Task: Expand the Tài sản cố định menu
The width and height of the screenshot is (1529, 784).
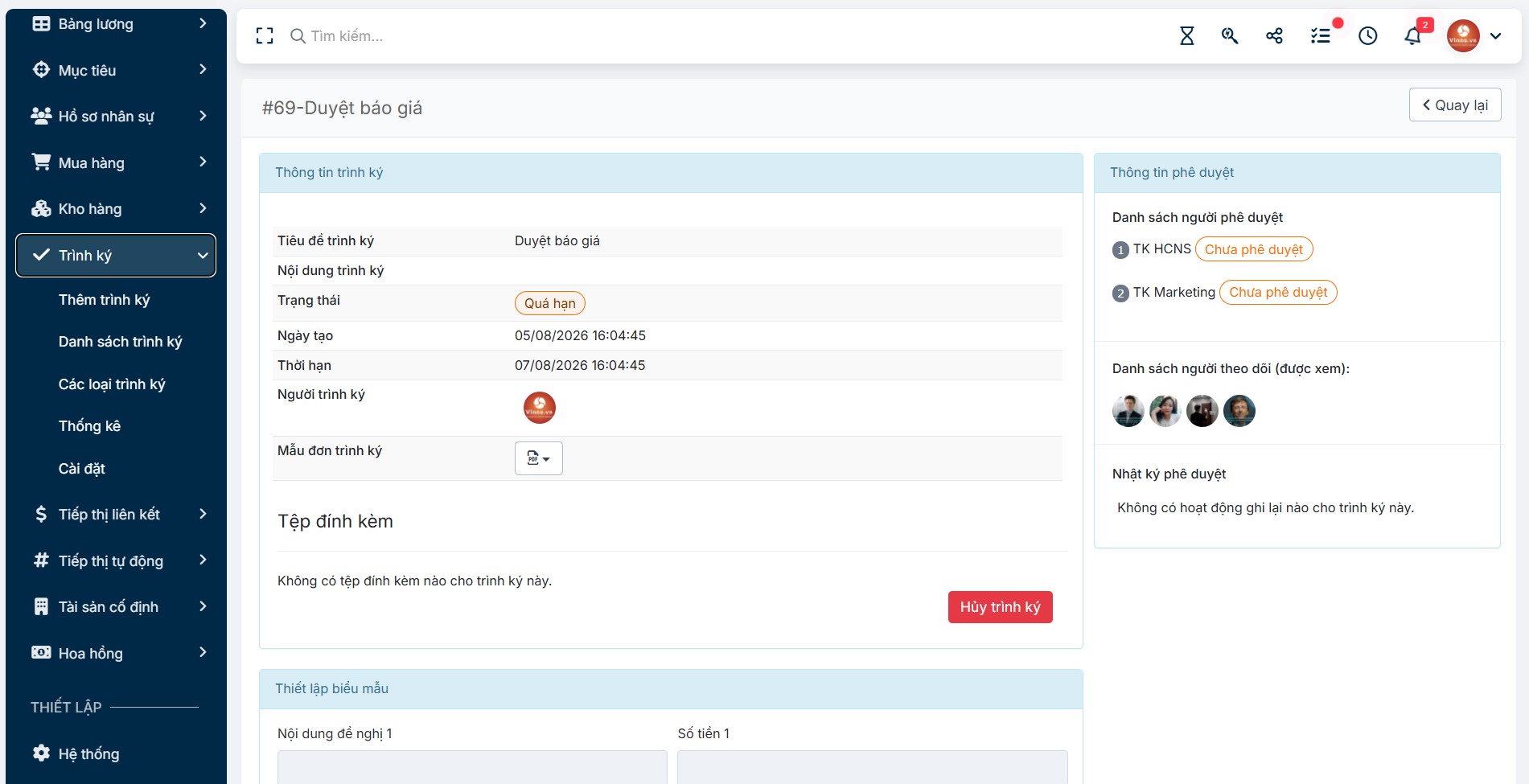Action: (x=116, y=607)
